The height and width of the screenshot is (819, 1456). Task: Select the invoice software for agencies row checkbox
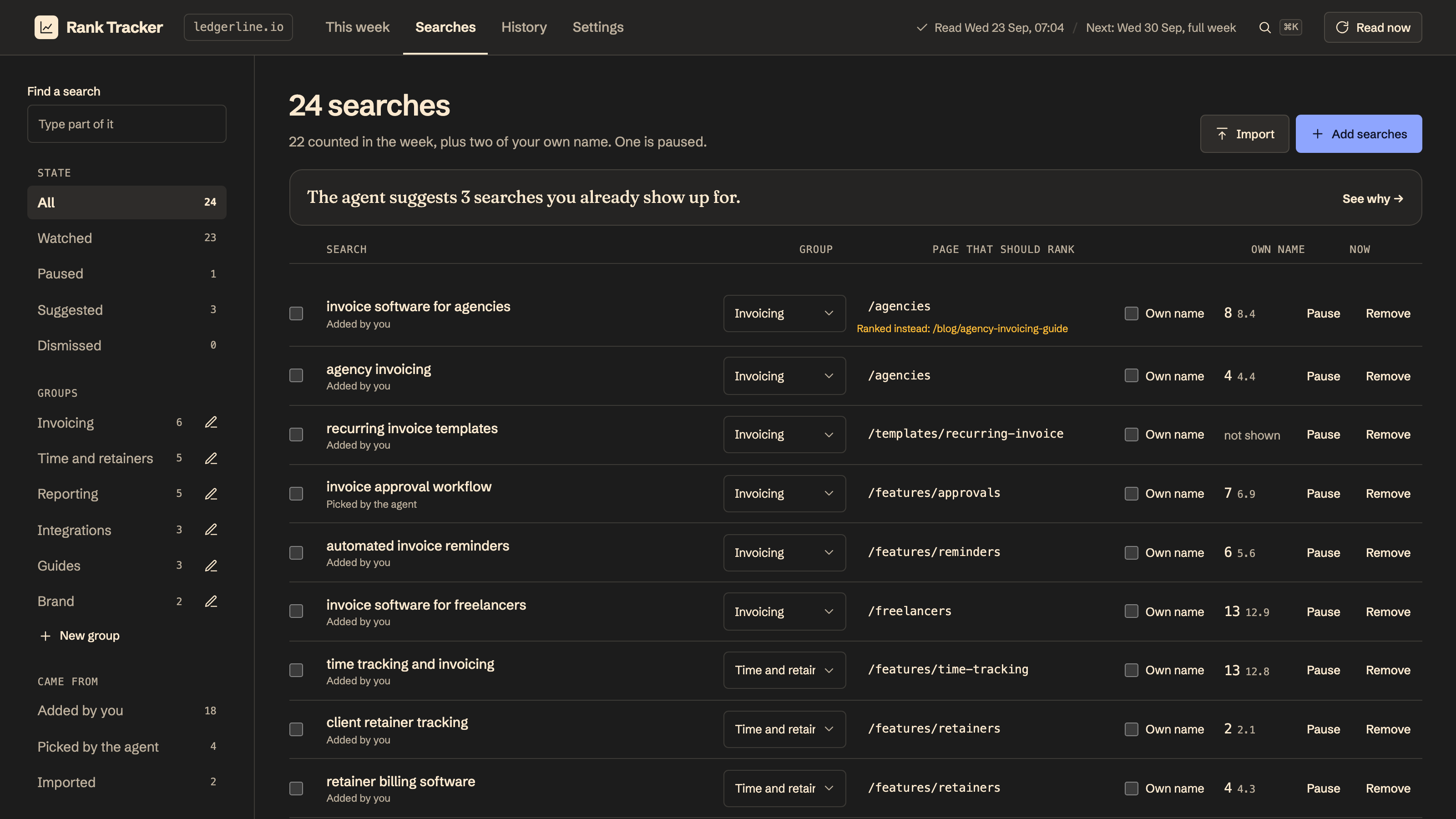point(296,313)
